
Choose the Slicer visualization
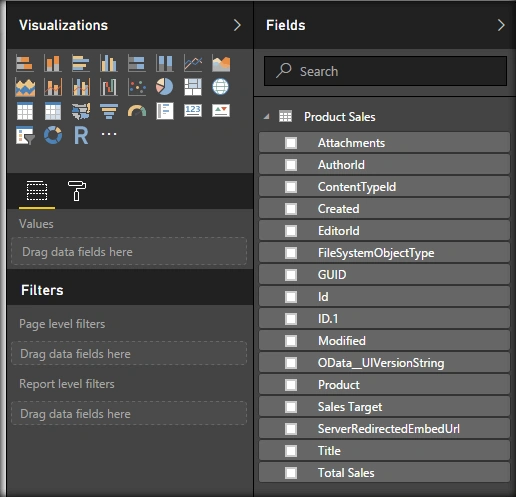click(25, 135)
